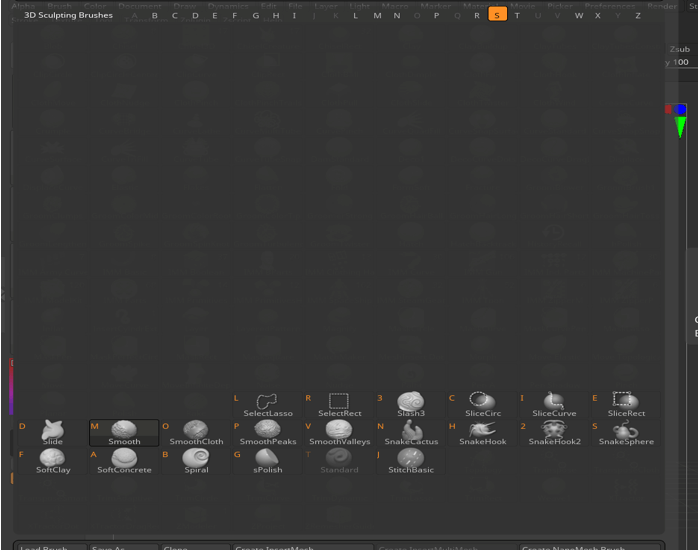The image size is (698, 550).
Task: Select the sPolish brush
Action: 268,461
